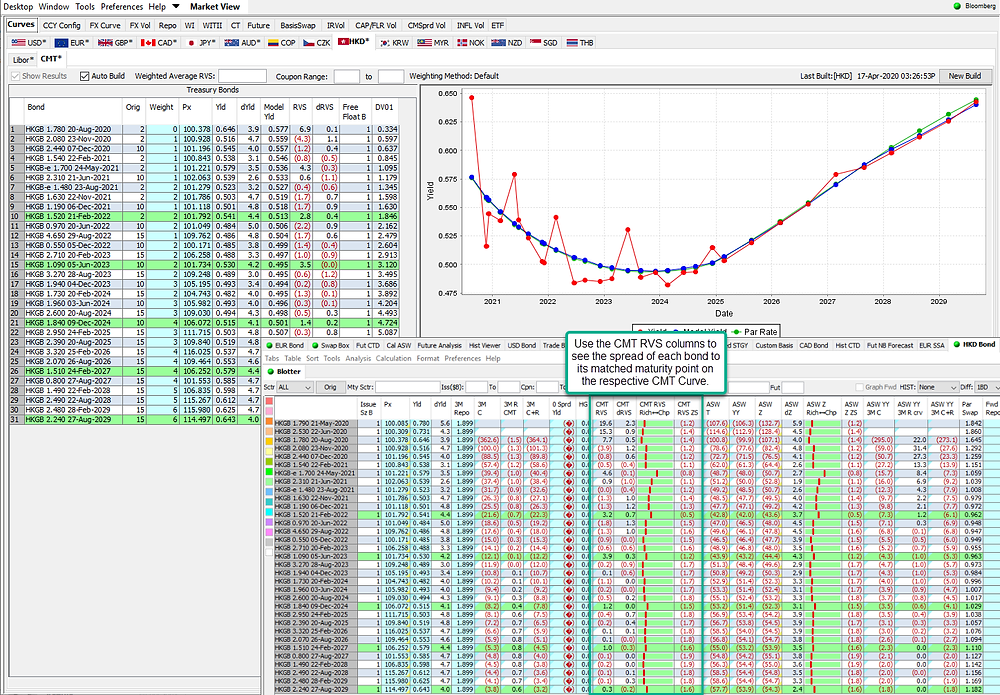Click the Iss($B) input field
This screenshot has width=1000, height=695.
[x=476, y=387]
